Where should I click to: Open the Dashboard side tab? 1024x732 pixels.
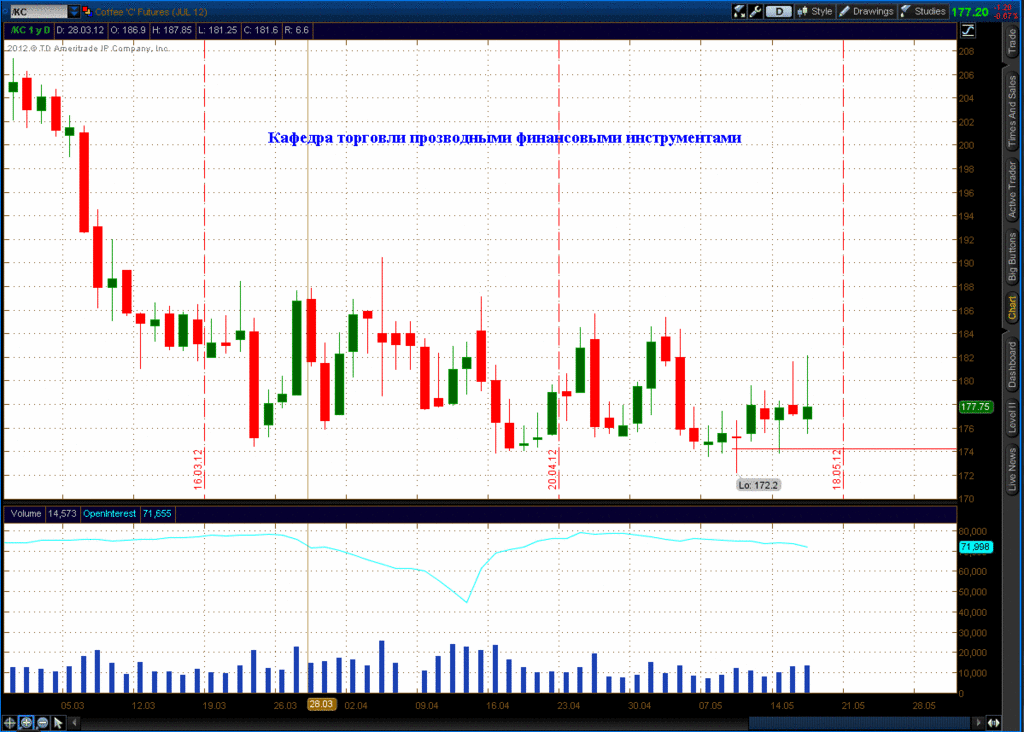[1012, 364]
